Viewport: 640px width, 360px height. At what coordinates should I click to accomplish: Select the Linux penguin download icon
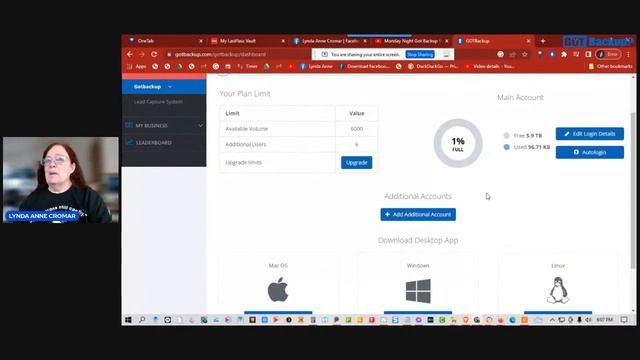point(558,290)
